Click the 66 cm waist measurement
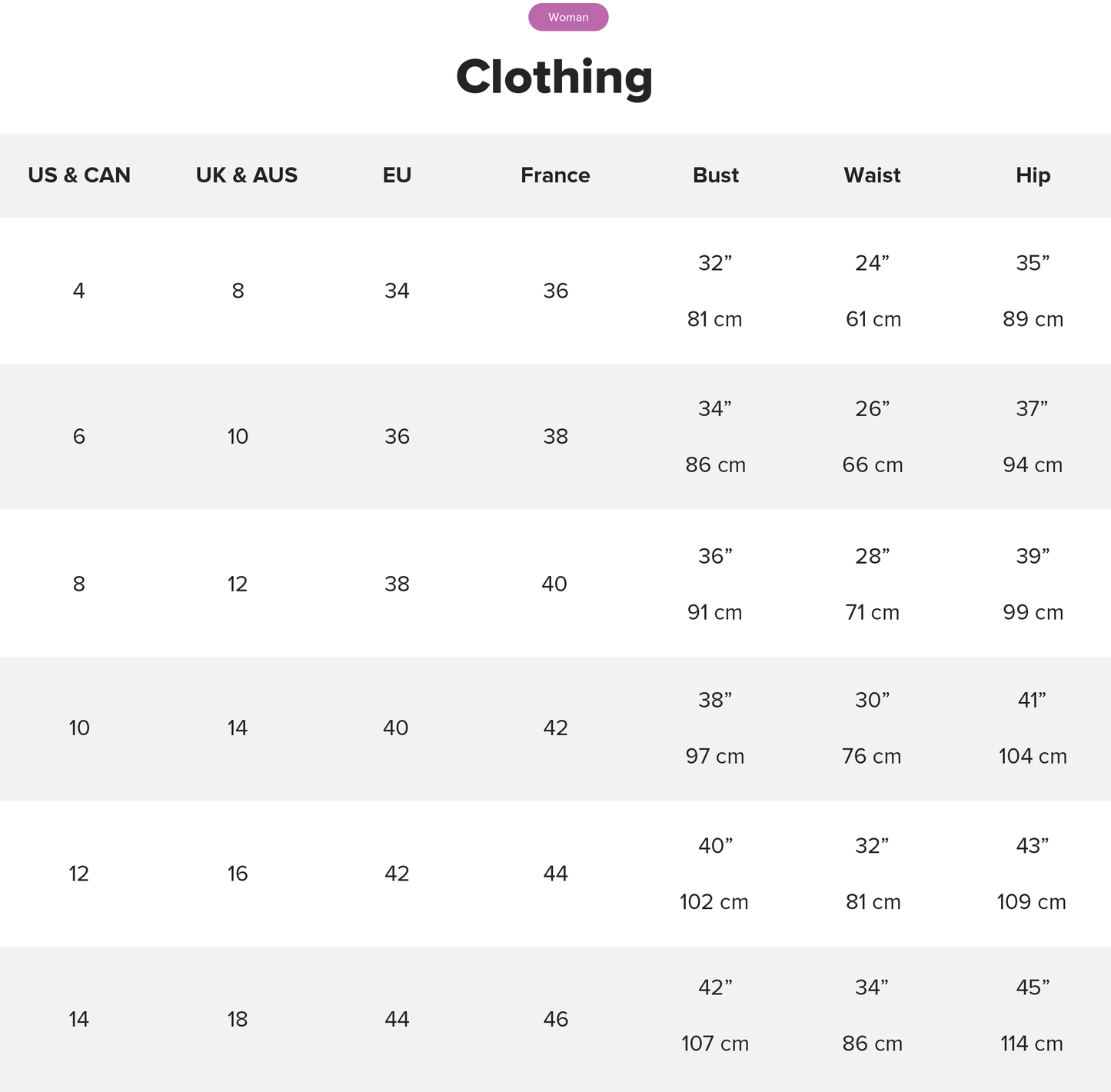 [872, 465]
